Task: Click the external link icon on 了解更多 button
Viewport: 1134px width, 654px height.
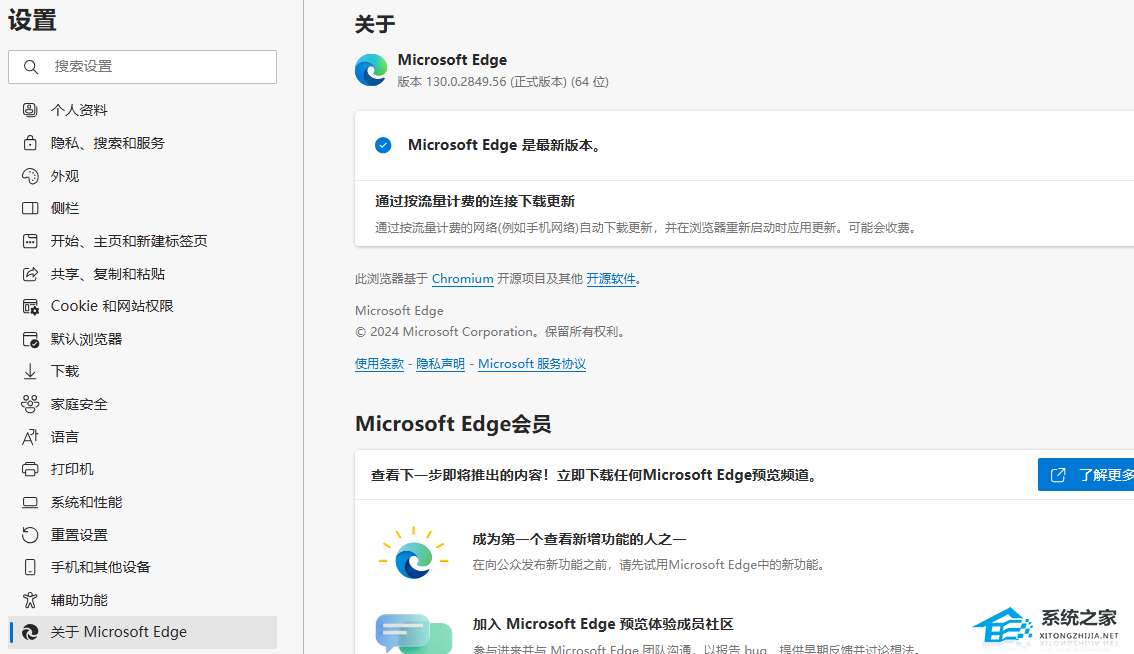Action: [x=1058, y=475]
